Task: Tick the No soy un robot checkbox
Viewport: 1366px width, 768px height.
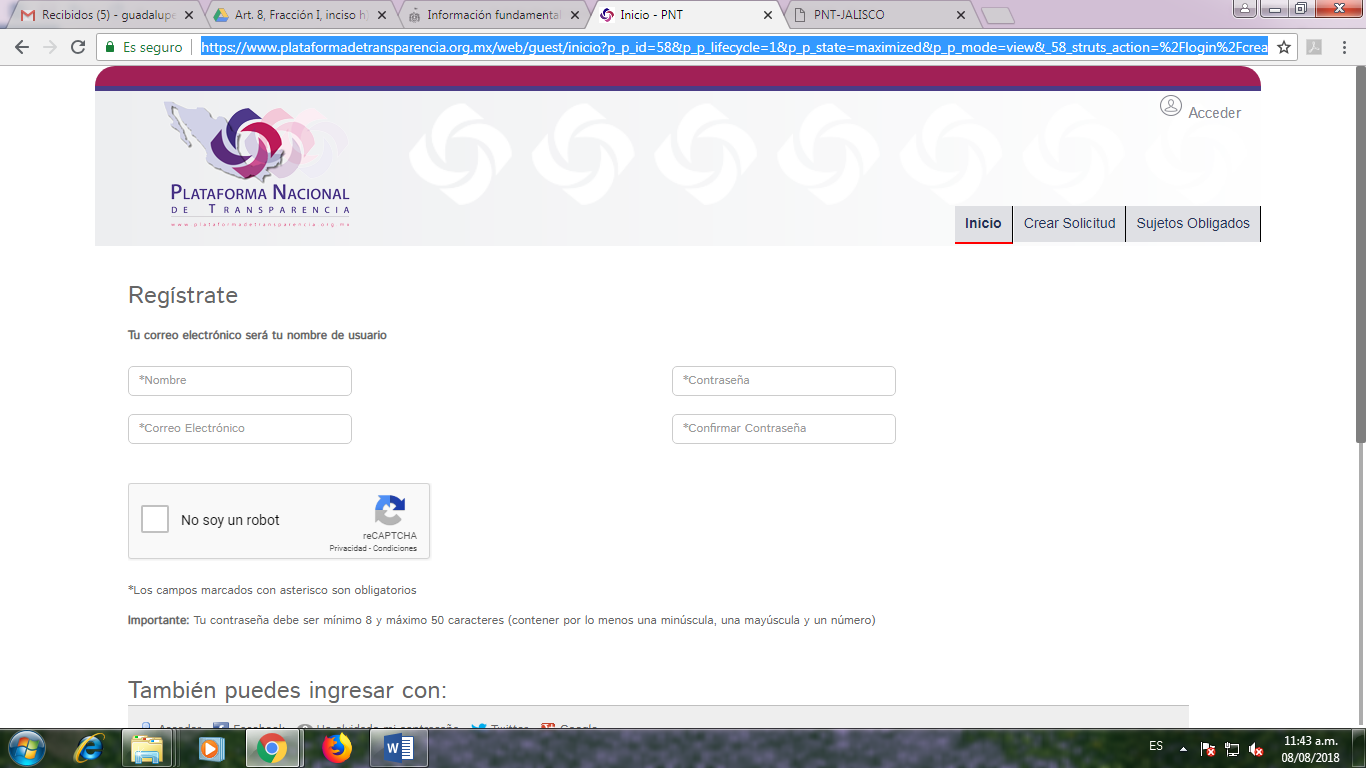Action: pos(155,520)
